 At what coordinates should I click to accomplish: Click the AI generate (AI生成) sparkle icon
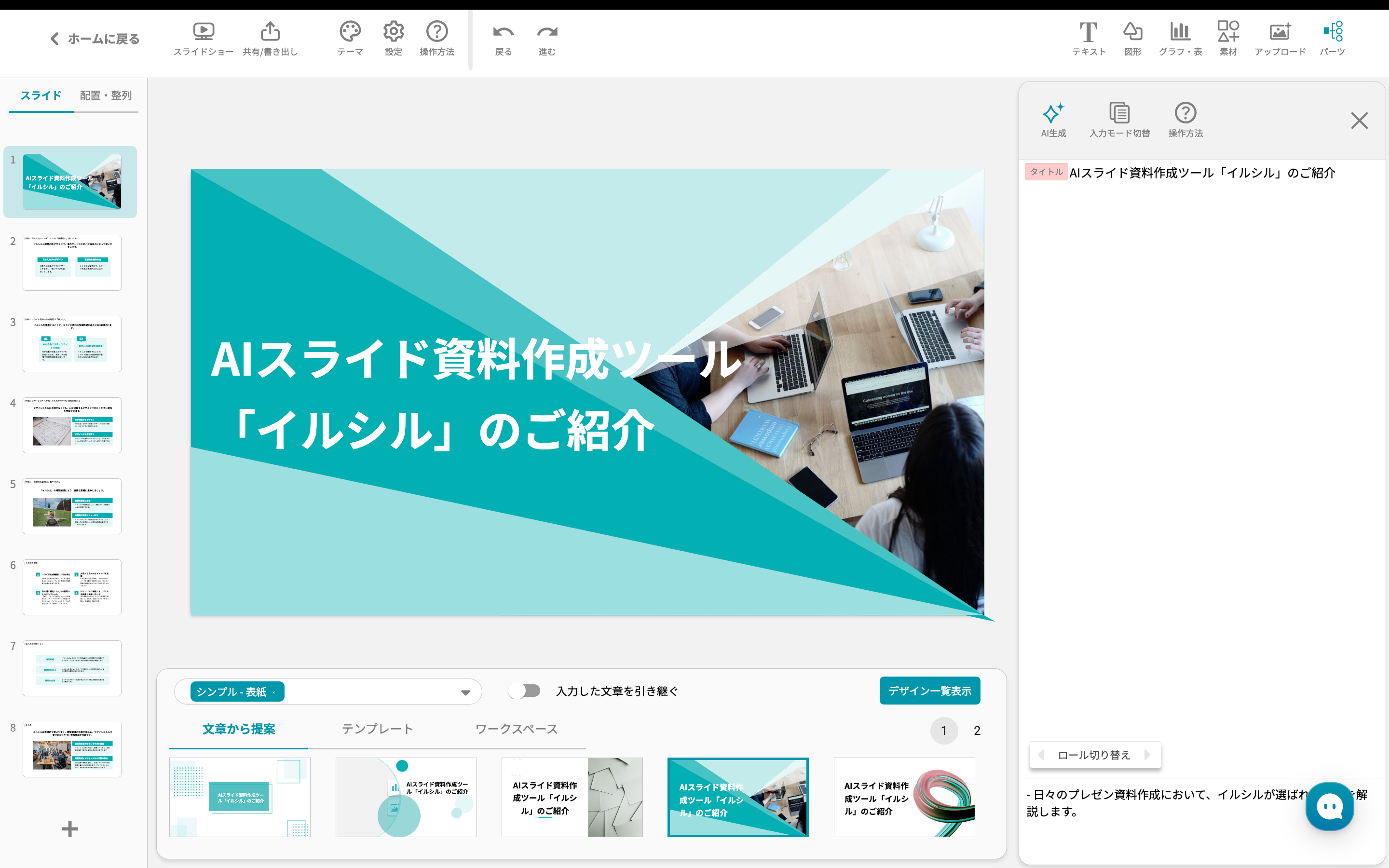[x=1053, y=113]
